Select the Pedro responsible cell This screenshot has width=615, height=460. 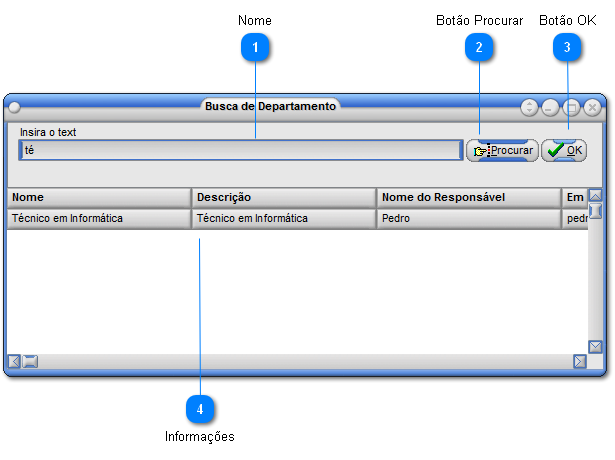(x=469, y=218)
